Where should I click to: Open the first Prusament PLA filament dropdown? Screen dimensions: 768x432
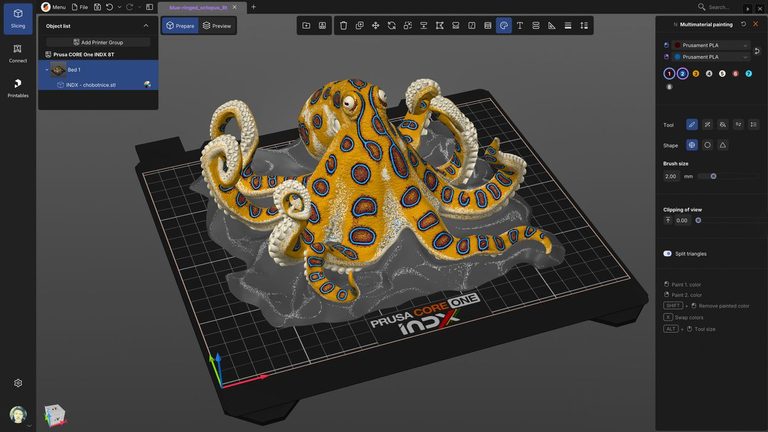click(711, 45)
